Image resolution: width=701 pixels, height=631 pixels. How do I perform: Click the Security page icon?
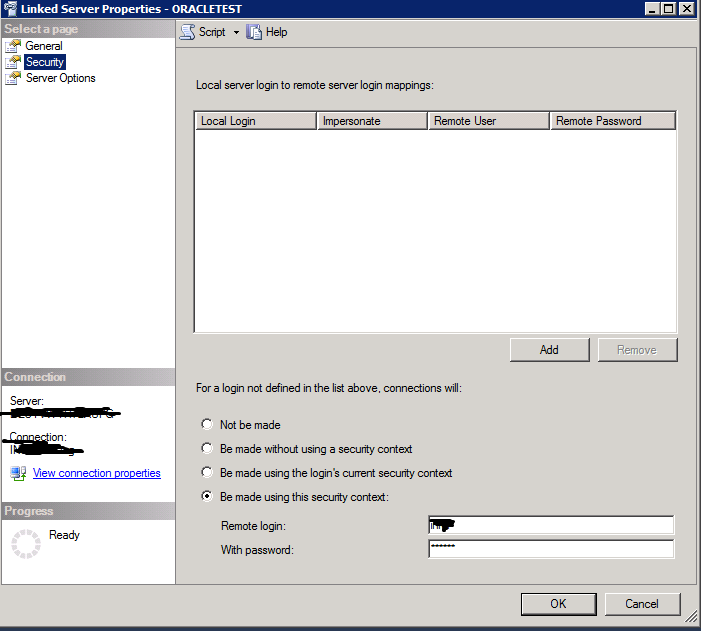coord(13,62)
